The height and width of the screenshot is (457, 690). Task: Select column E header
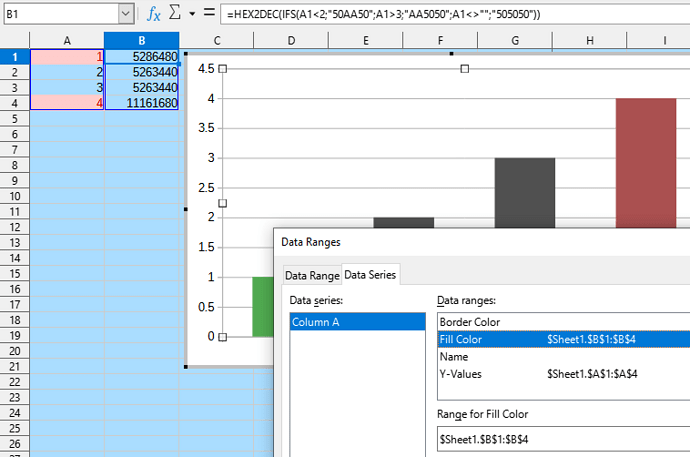click(x=366, y=40)
